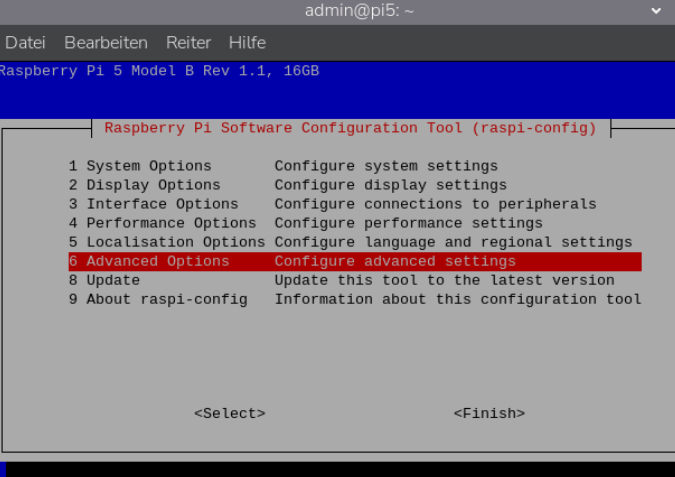
Task: Click highlighted 6 Advanced Options entry
Action: pyautogui.click(x=149, y=261)
